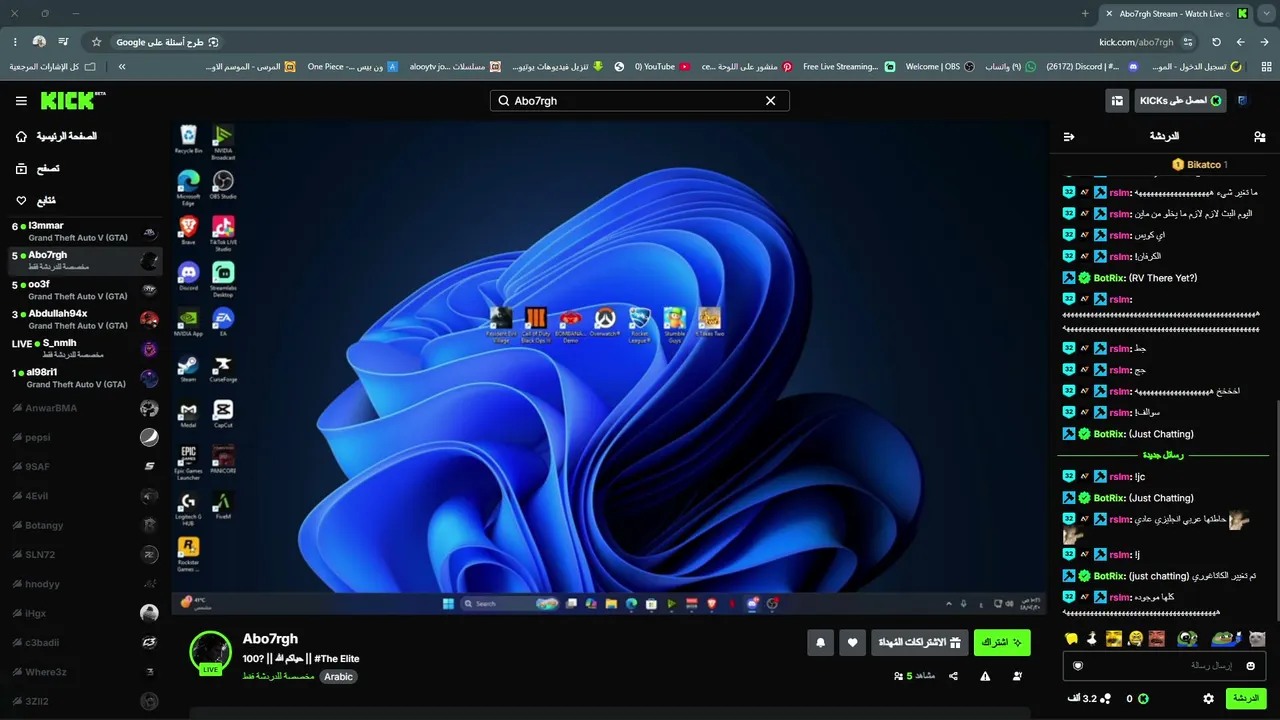Click kick.com/abo7rgh address bar
This screenshot has width=1280, height=720.
pos(1136,42)
